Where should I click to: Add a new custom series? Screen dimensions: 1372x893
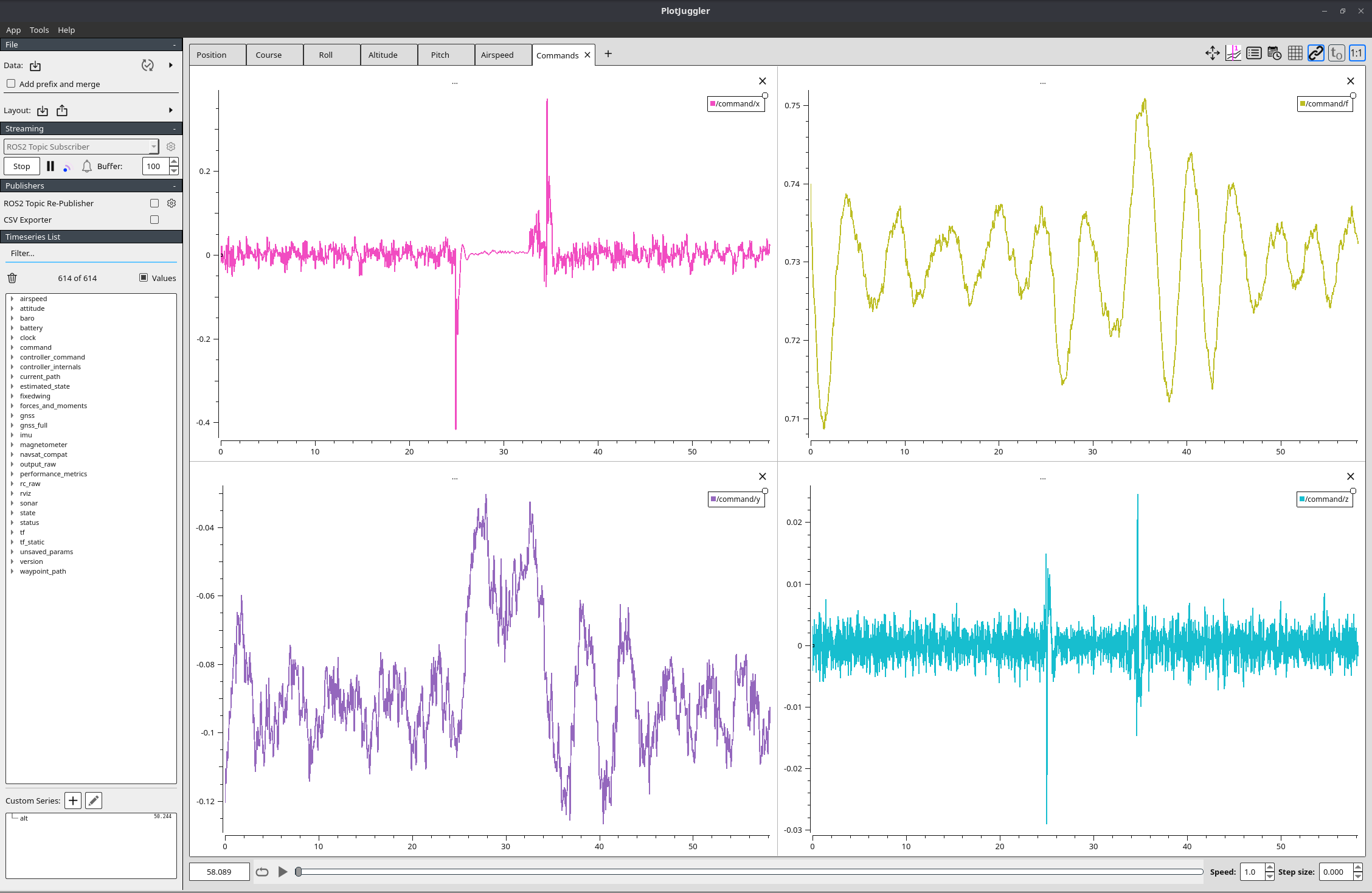[73, 801]
